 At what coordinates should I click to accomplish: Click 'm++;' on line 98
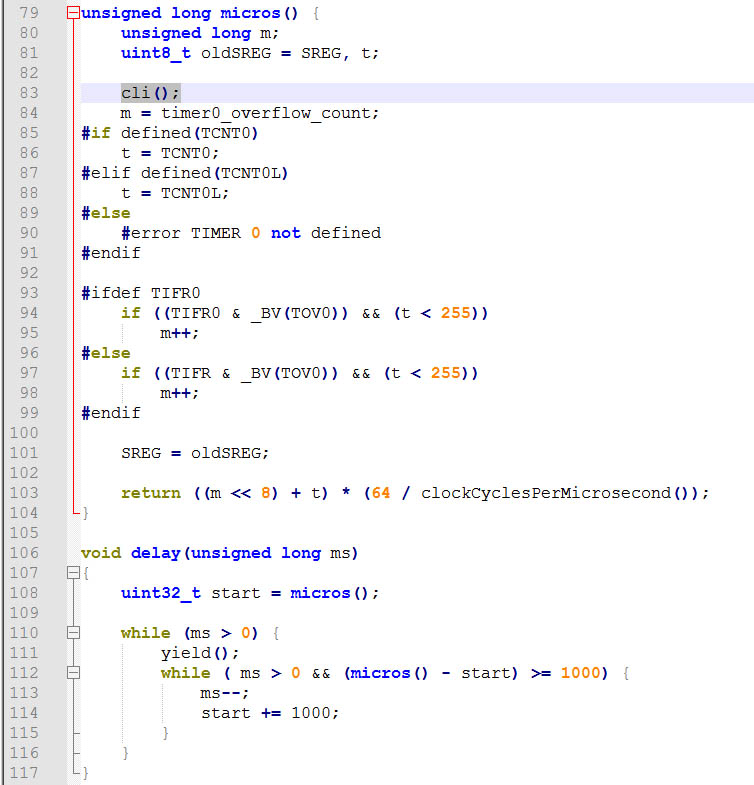coord(179,394)
